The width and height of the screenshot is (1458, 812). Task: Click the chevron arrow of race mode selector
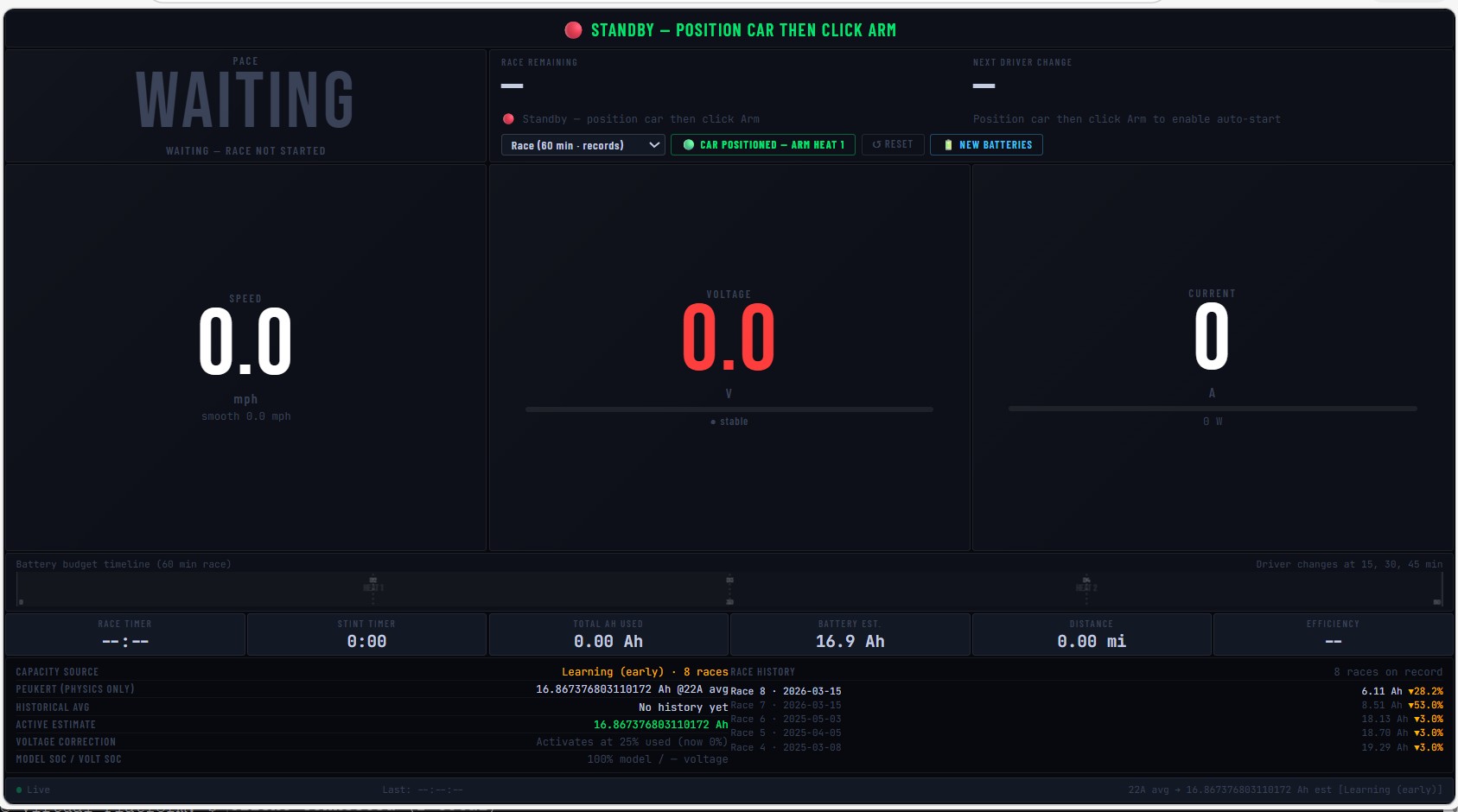654,145
